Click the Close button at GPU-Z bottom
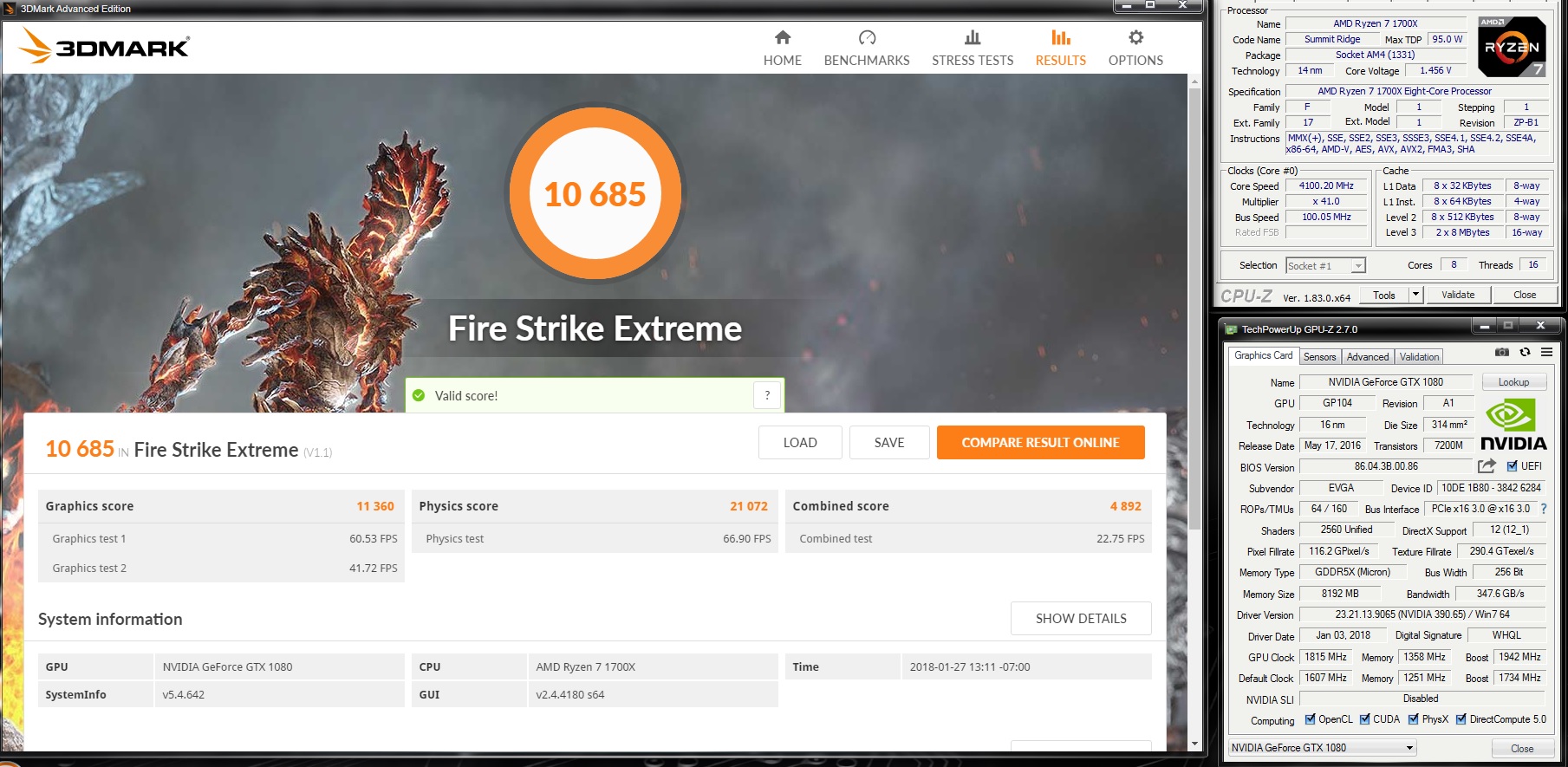Image resolution: width=1568 pixels, height=767 pixels. point(1522,748)
